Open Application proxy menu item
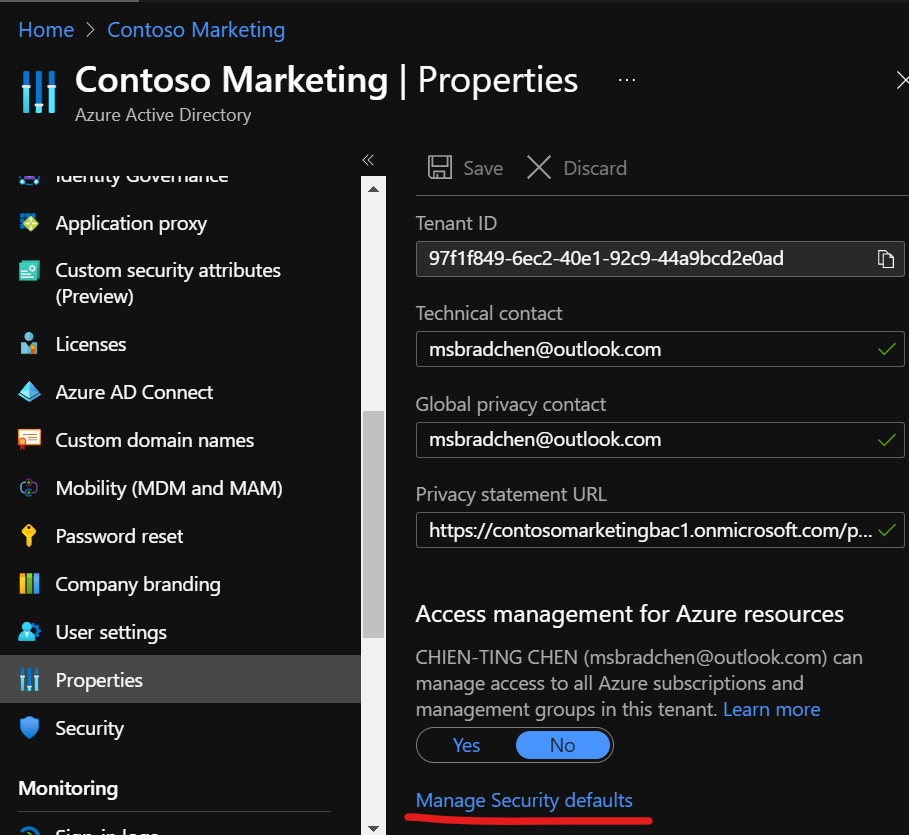This screenshot has width=909, height=835. [x=131, y=223]
